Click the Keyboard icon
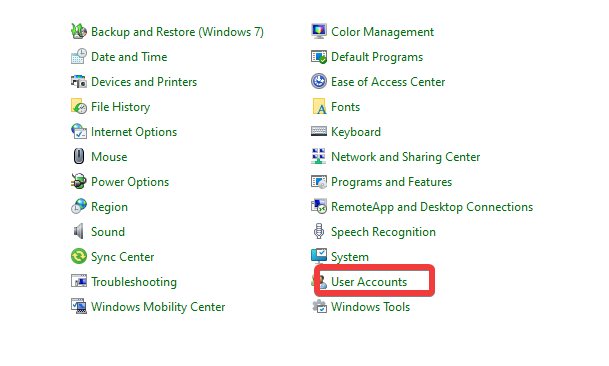The image size is (609, 366). pos(319,131)
